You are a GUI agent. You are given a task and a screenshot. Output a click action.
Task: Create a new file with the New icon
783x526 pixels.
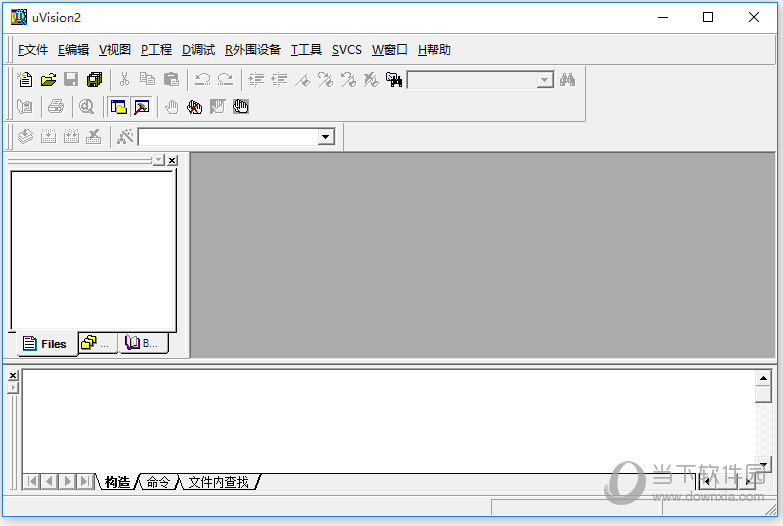pos(25,79)
